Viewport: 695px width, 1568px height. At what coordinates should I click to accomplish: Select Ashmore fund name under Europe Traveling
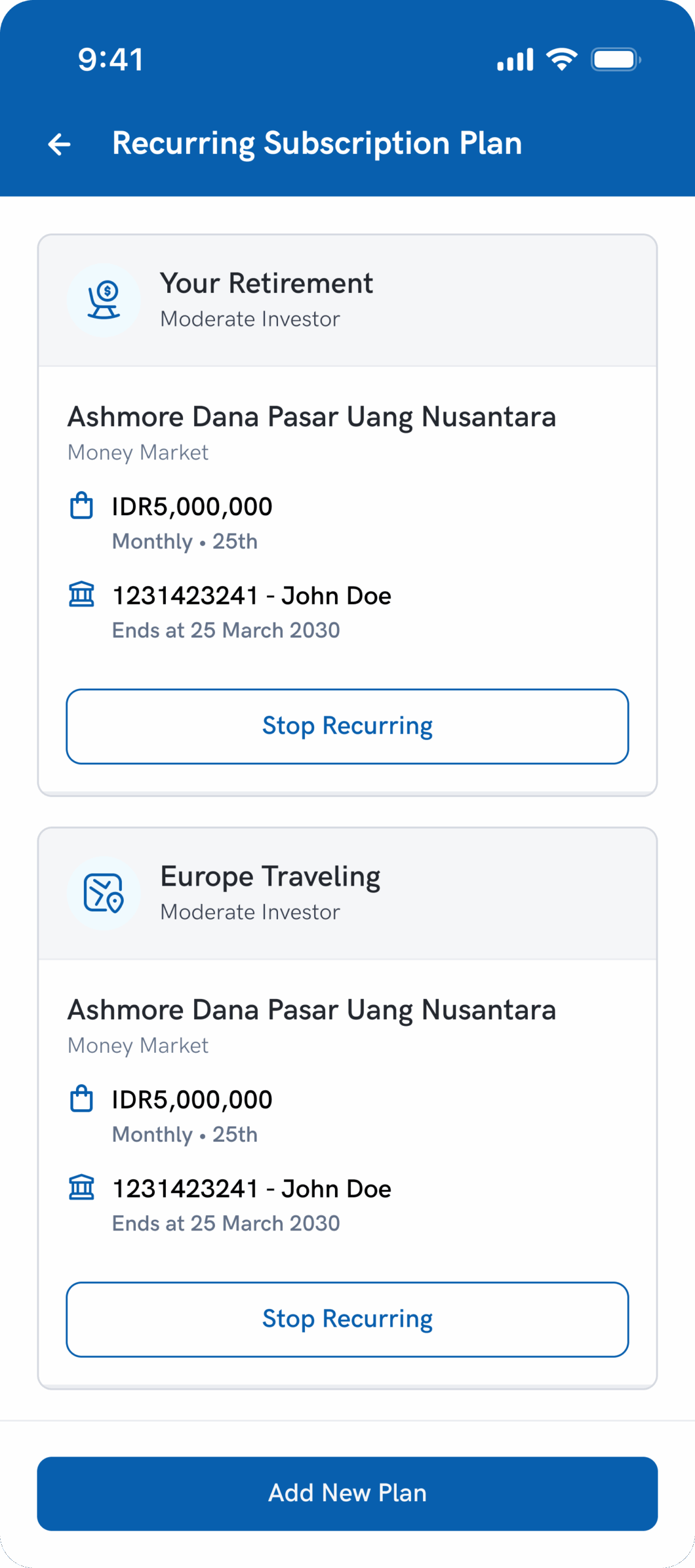[x=312, y=1010]
